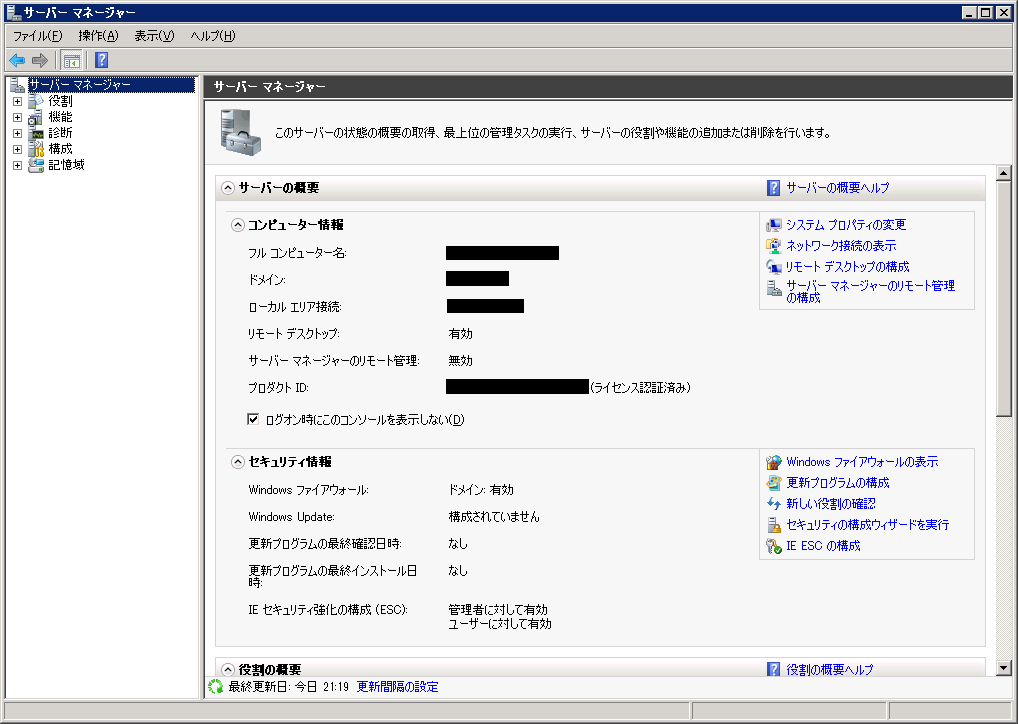Open サーバーの概要ヘルプ link
Viewport: 1018px width, 724px height.
point(838,188)
